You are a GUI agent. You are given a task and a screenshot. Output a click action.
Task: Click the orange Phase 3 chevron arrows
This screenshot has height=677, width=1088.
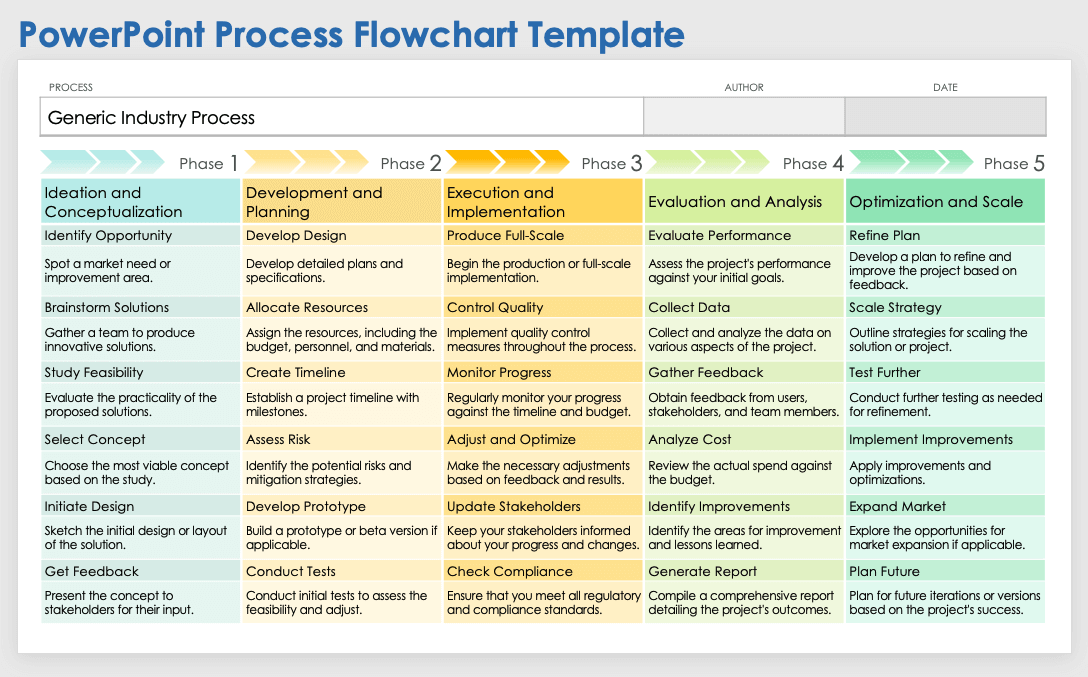pyautogui.click(x=507, y=162)
